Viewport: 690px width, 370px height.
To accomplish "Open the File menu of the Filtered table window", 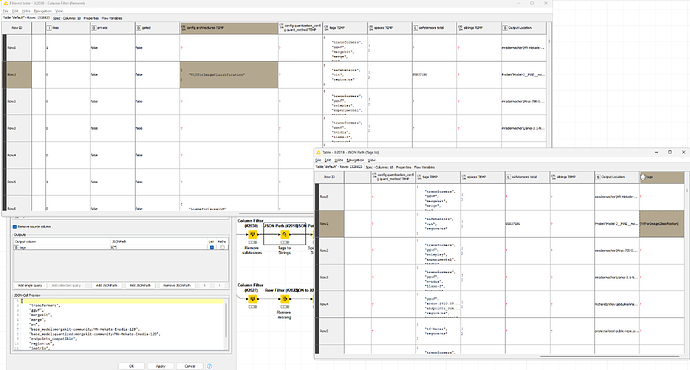I will point(6,11).
